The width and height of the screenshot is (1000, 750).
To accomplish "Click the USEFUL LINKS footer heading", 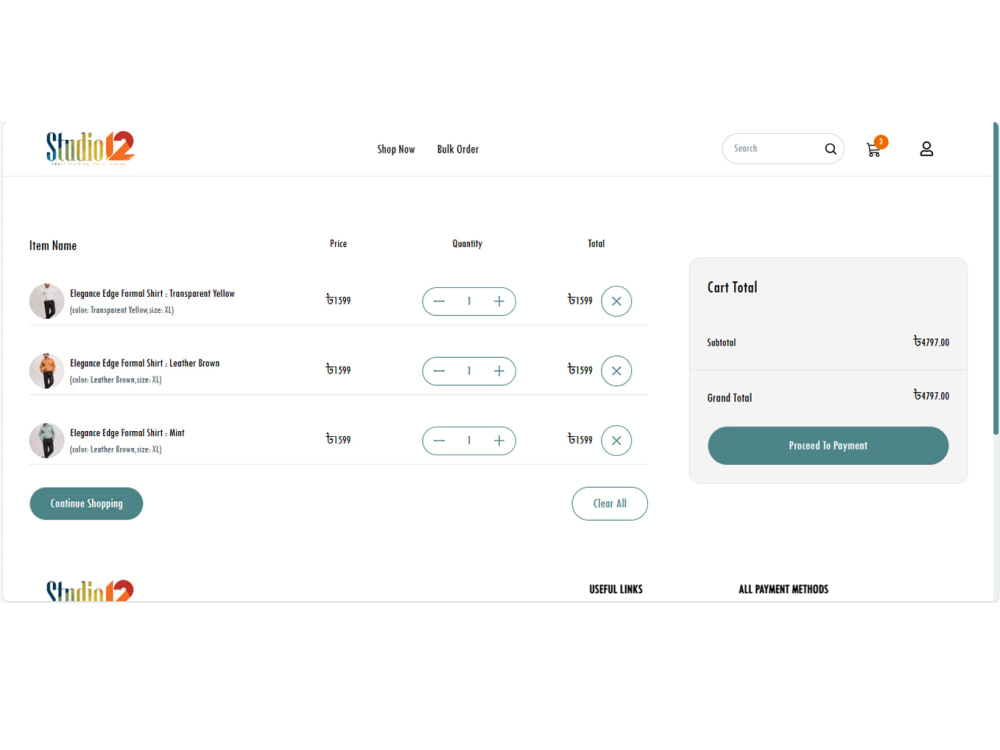I will pos(615,589).
